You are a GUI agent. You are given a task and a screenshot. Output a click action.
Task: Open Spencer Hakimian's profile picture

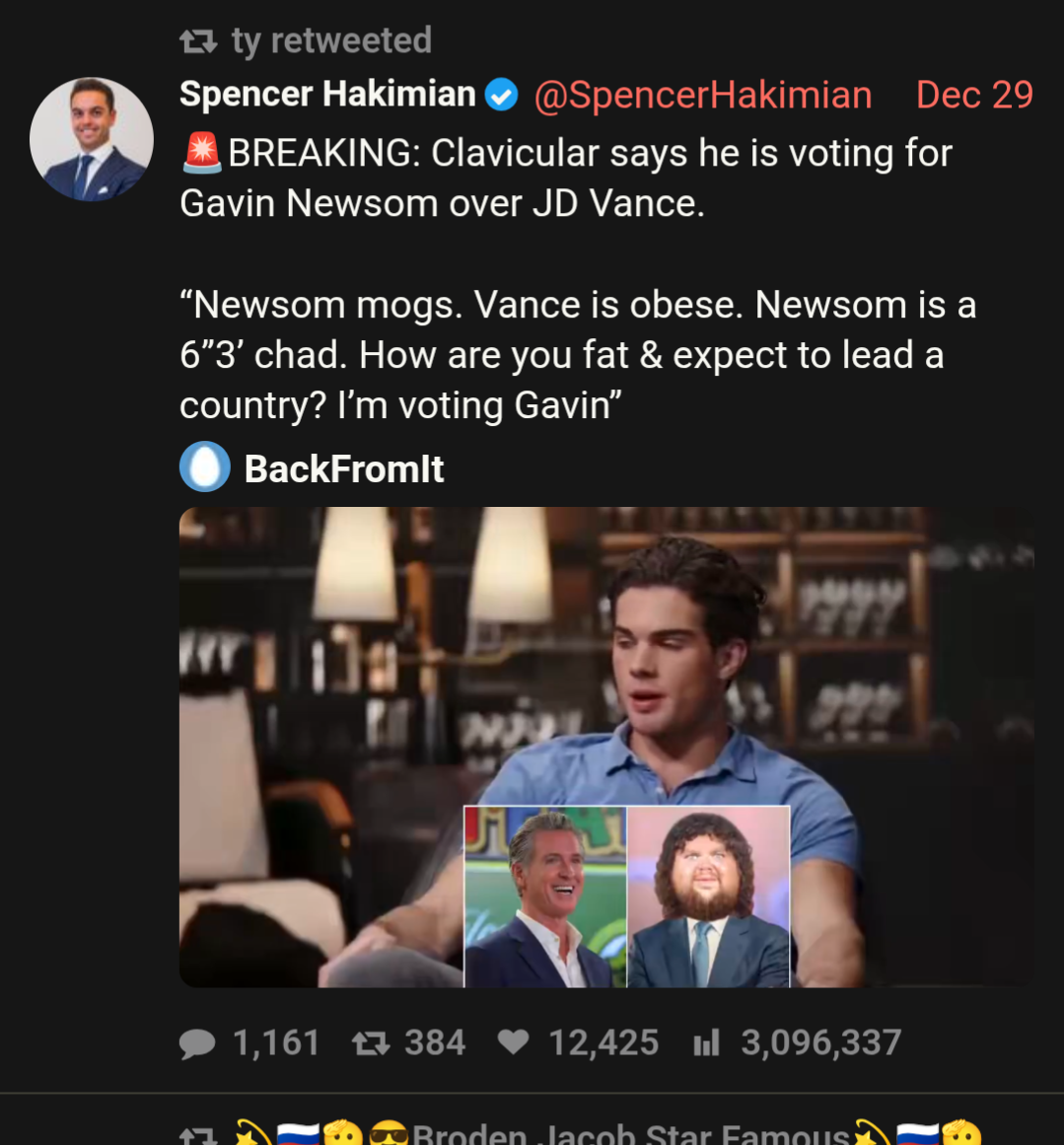pyautogui.click(x=92, y=139)
